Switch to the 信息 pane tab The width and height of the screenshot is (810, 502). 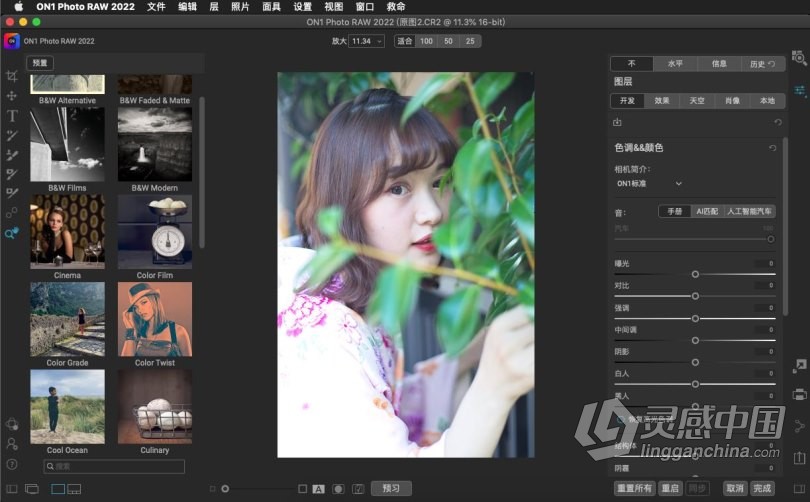719,64
